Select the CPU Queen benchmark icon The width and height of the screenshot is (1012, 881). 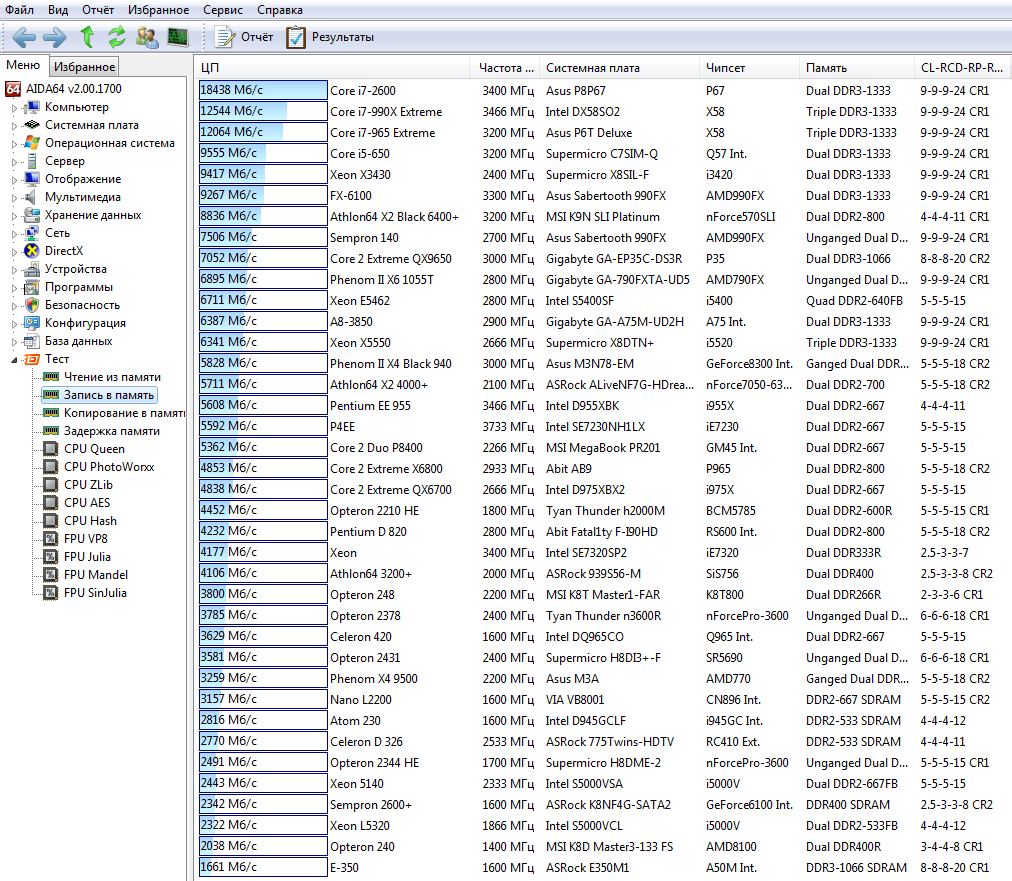click(50, 449)
